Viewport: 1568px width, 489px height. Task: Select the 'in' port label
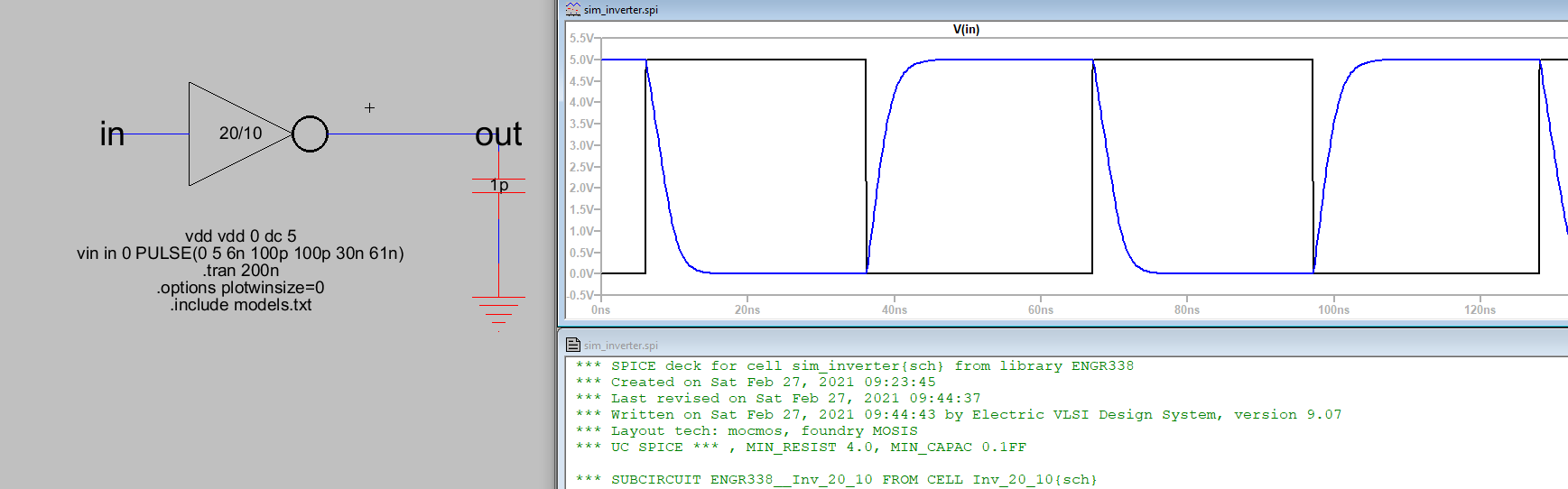[112, 134]
